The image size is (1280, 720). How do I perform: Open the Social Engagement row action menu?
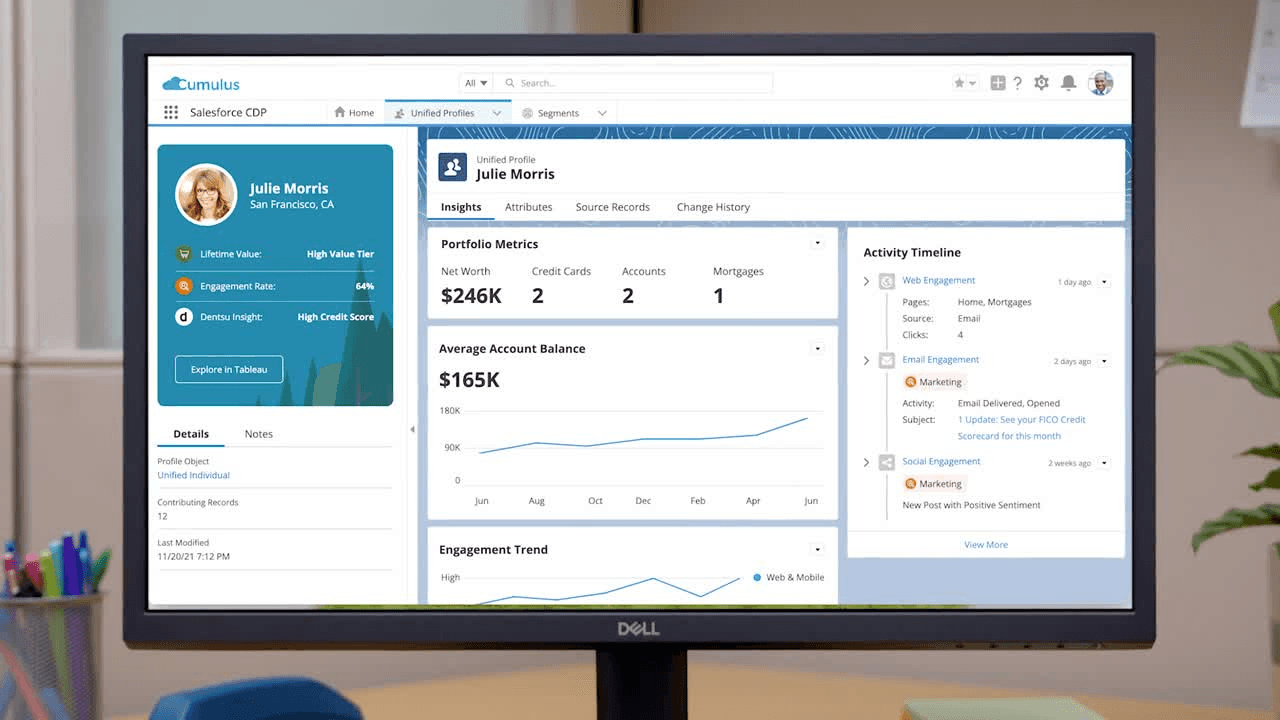tap(1104, 463)
